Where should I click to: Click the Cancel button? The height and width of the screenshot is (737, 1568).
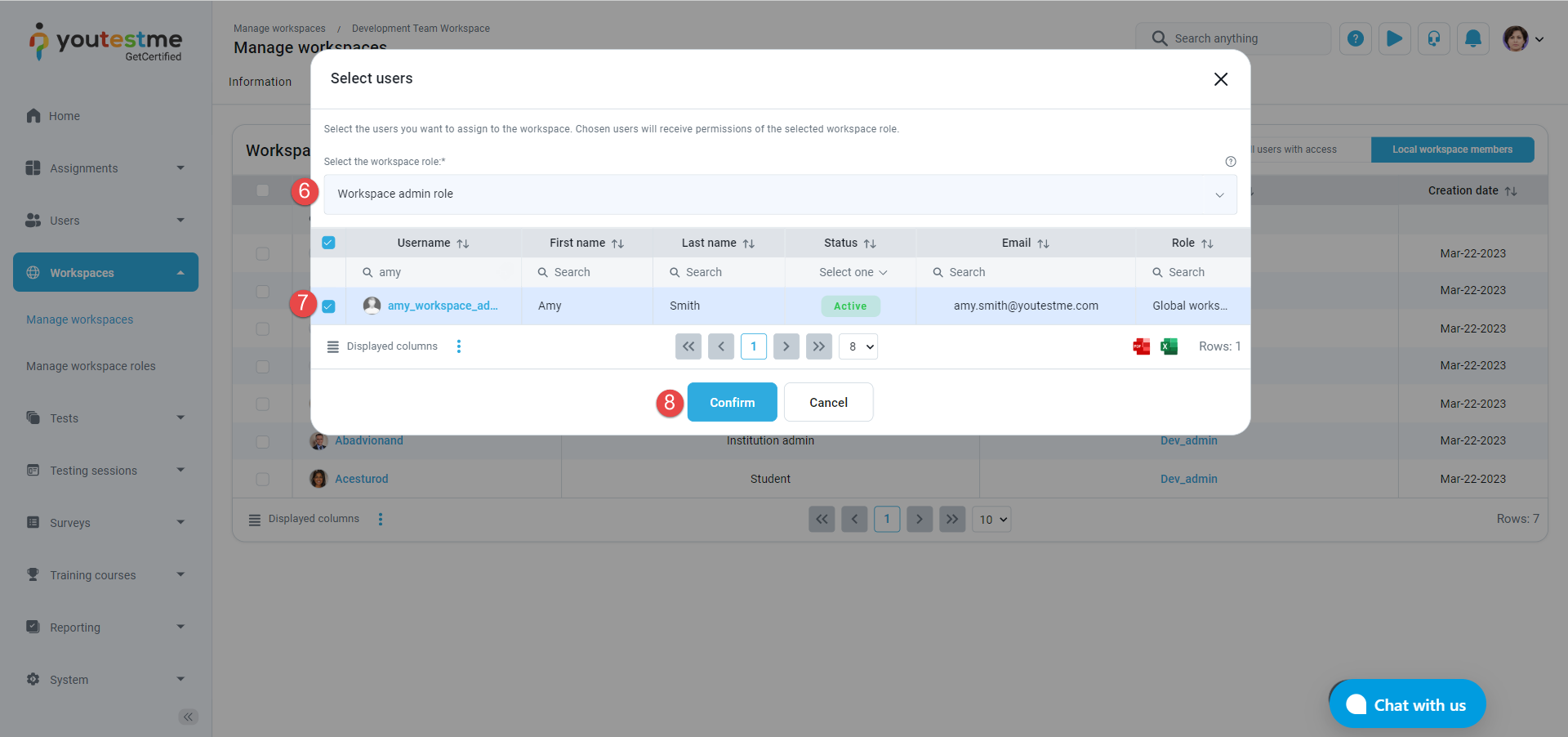(828, 402)
